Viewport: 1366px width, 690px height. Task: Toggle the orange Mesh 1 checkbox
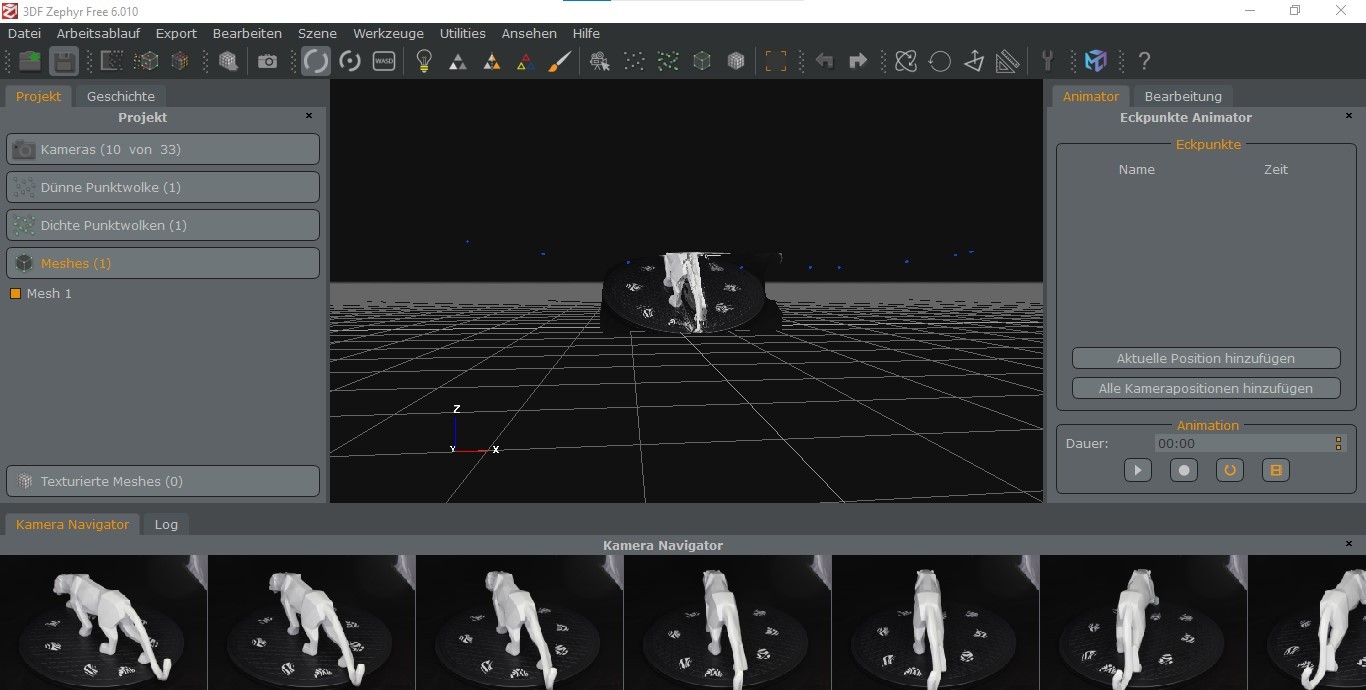pyautogui.click(x=16, y=294)
